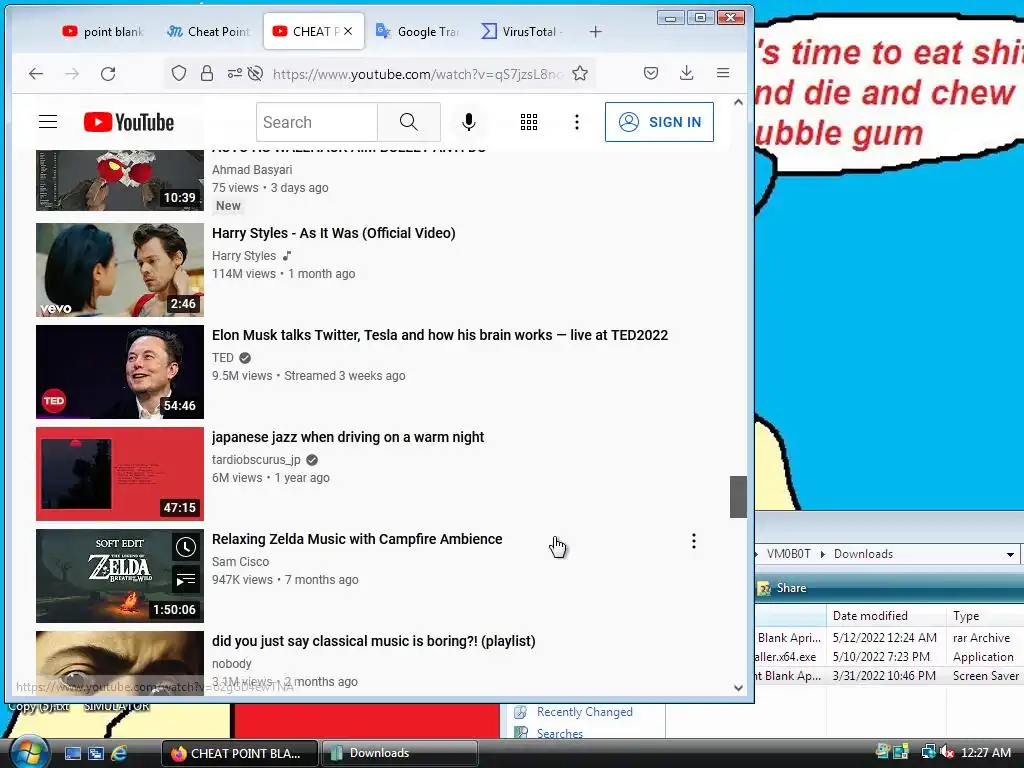
Task: Click the tardiobscurus_jp channel name
Action: click(x=256, y=460)
